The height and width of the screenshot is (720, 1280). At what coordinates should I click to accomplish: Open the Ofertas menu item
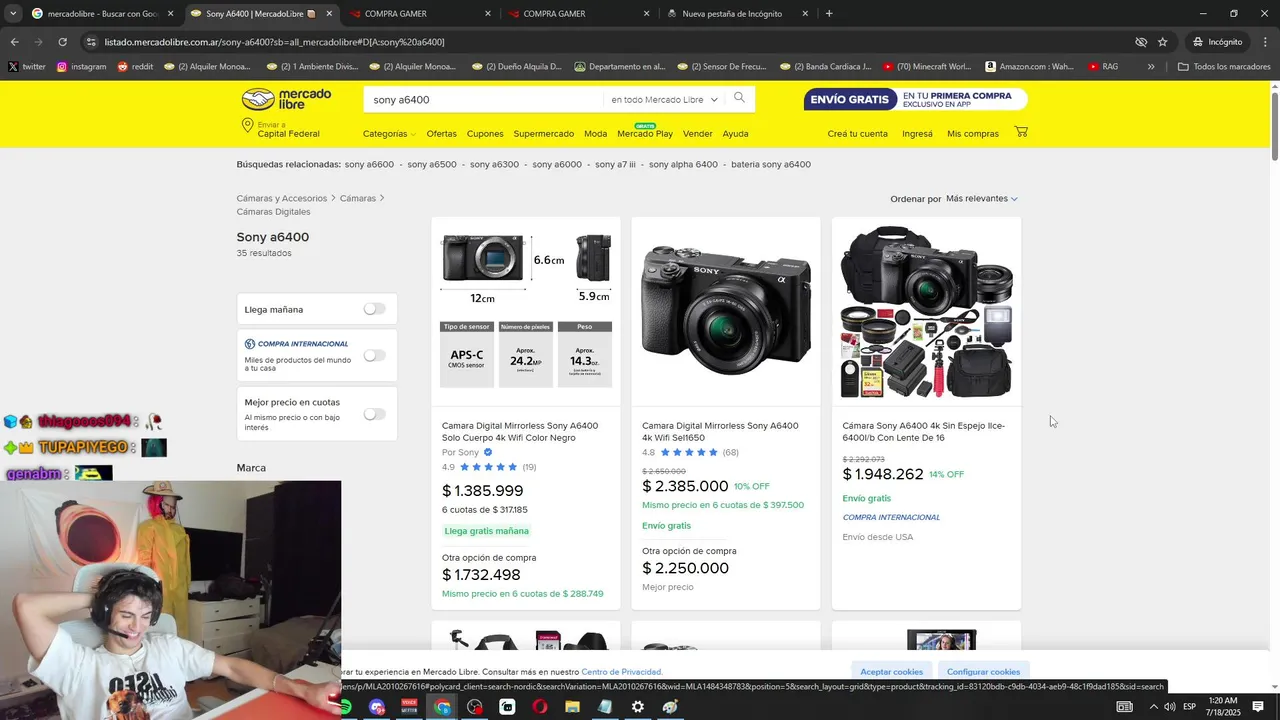tap(441, 134)
